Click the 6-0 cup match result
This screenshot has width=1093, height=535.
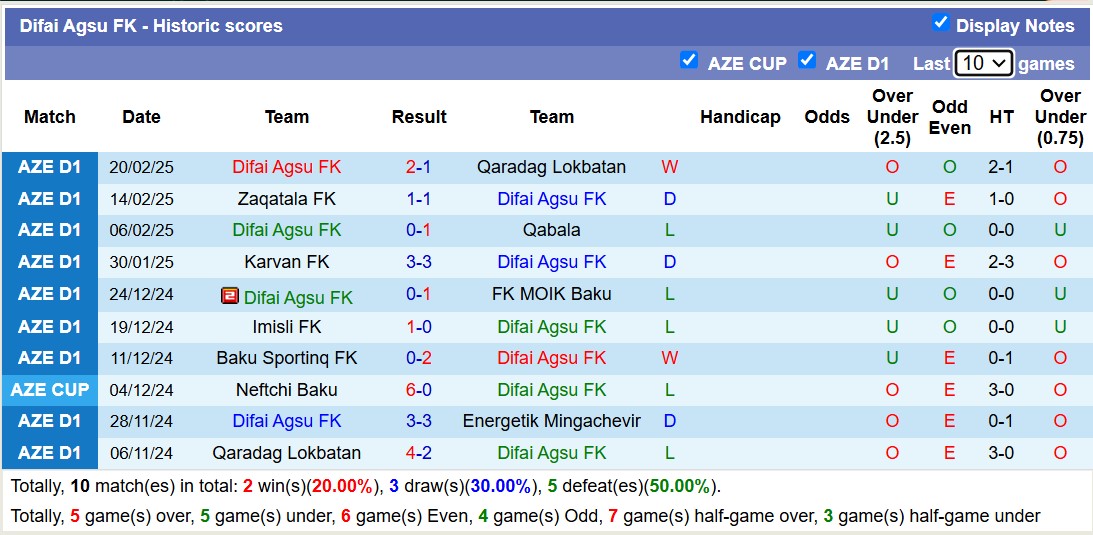tap(419, 390)
